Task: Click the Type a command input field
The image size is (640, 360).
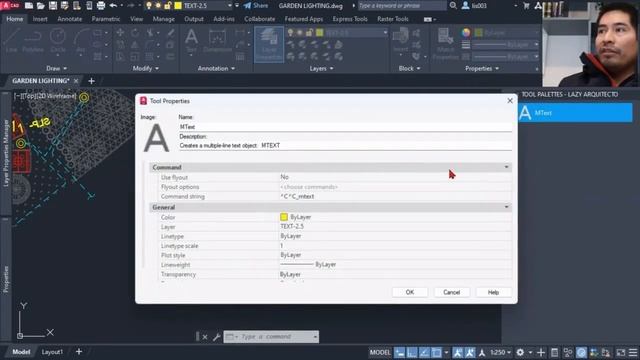Action: click(271, 337)
